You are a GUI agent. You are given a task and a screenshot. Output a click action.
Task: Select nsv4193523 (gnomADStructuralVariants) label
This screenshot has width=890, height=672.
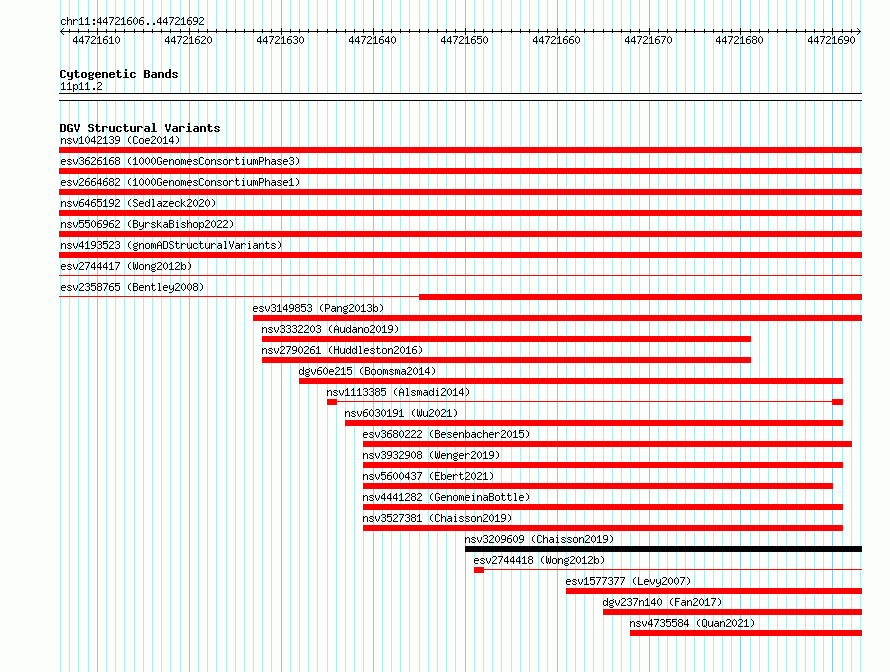tap(171, 245)
